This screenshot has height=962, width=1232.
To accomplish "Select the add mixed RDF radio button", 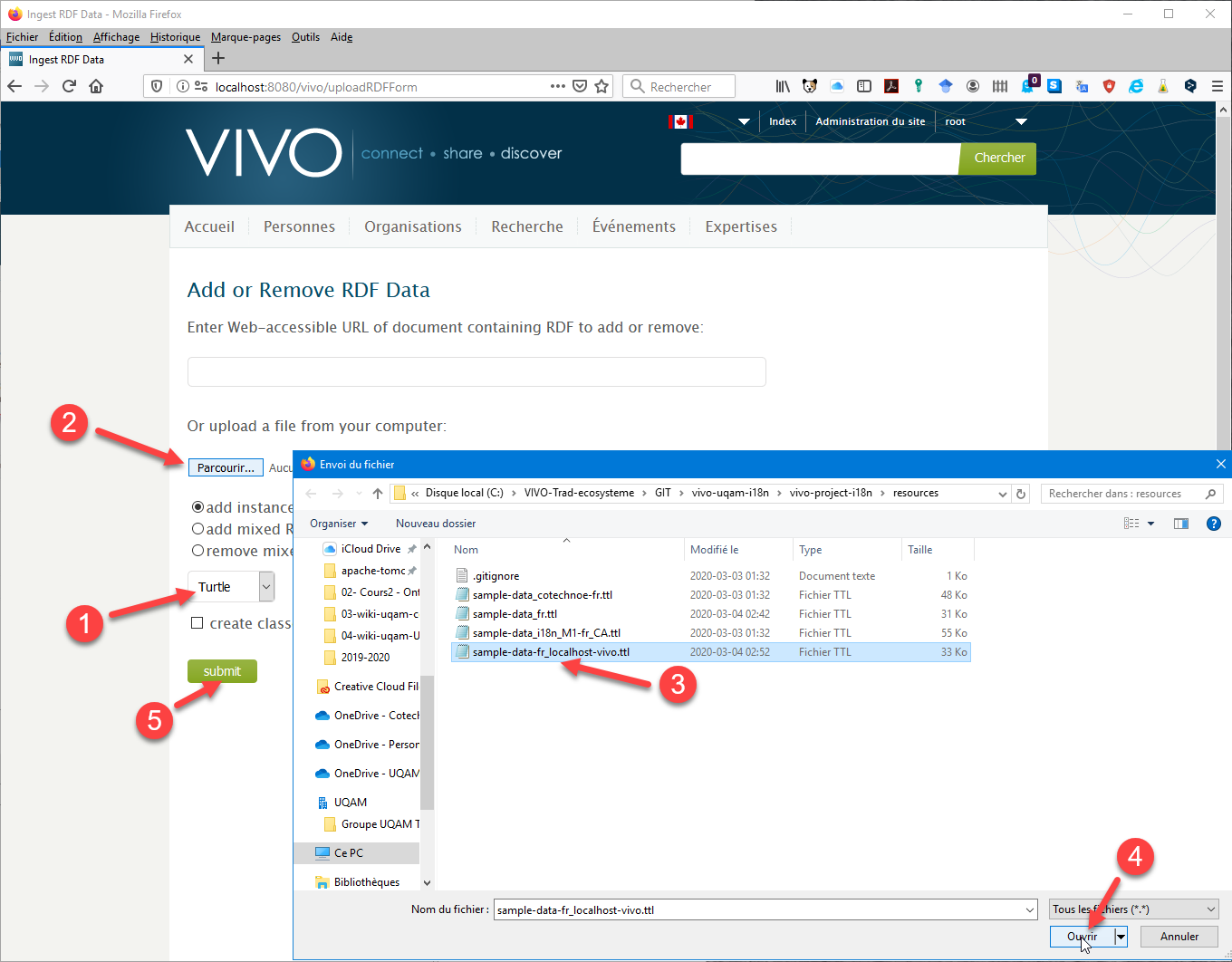I will click(x=197, y=529).
